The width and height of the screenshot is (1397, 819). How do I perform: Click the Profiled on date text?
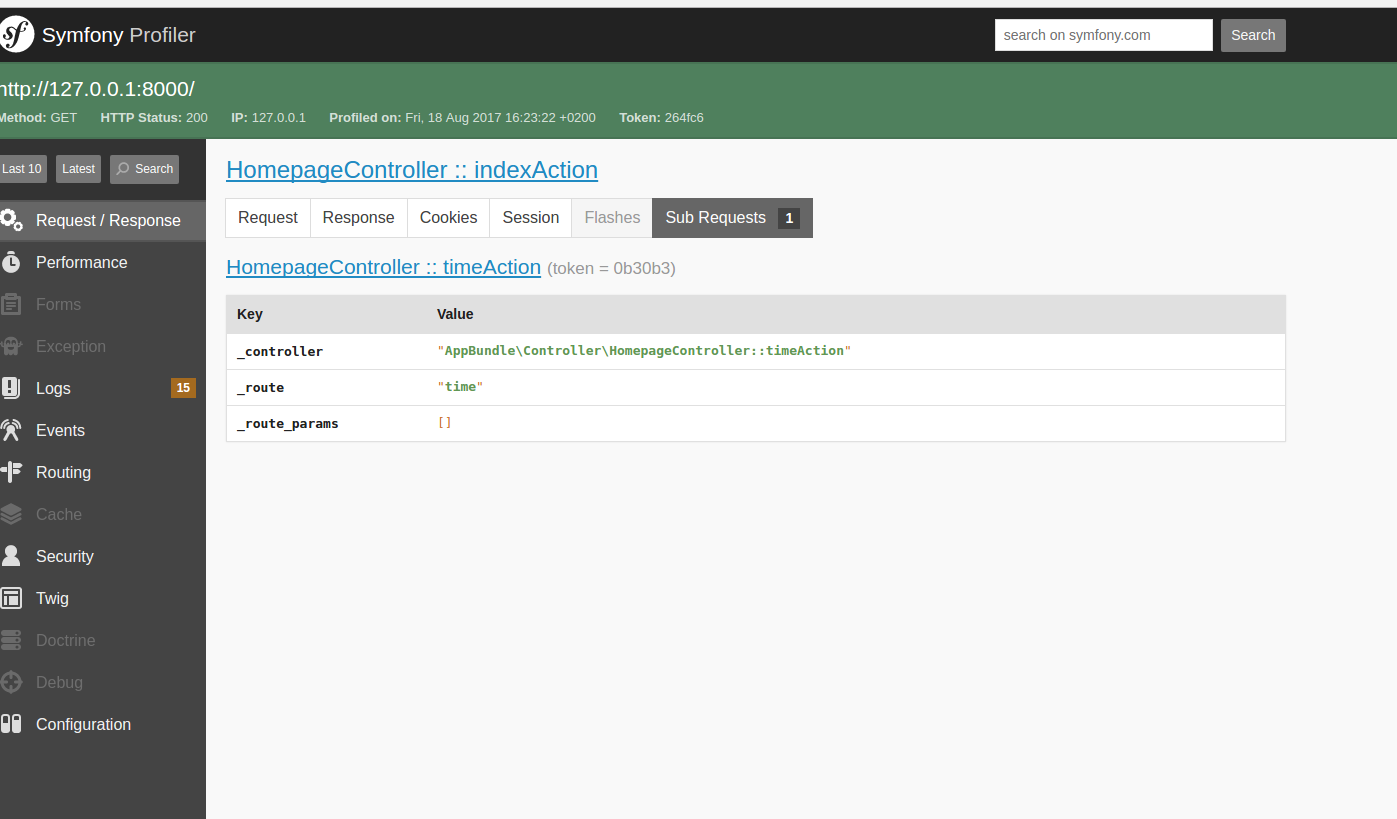coord(462,117)
